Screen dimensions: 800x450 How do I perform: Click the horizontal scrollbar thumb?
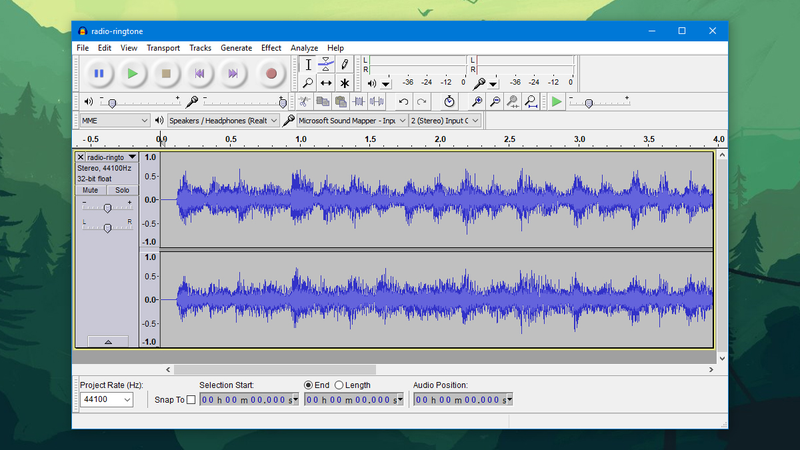coord(275,369)
